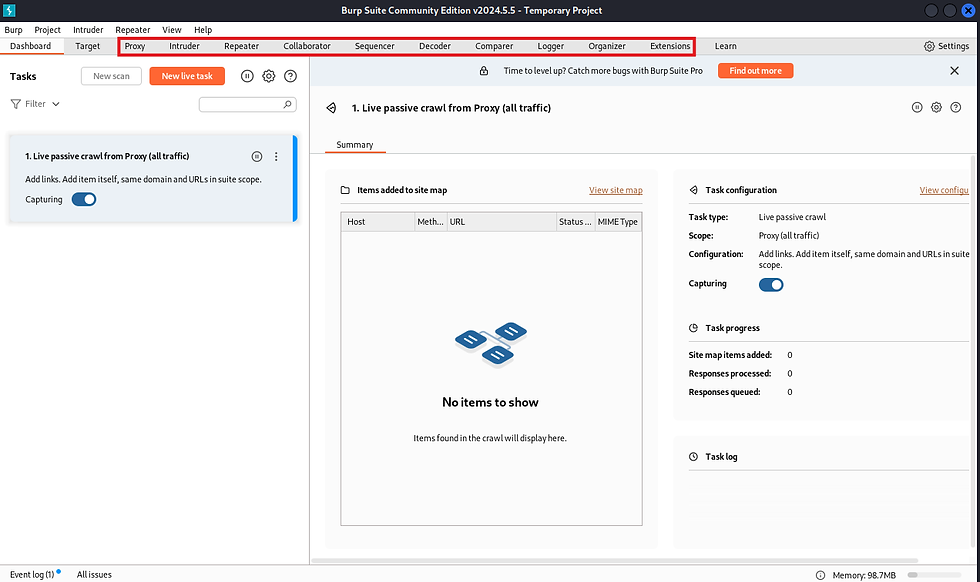Click the crawl icon beside task title
Screen dimensions: 980x582
[x=331, y=108]
